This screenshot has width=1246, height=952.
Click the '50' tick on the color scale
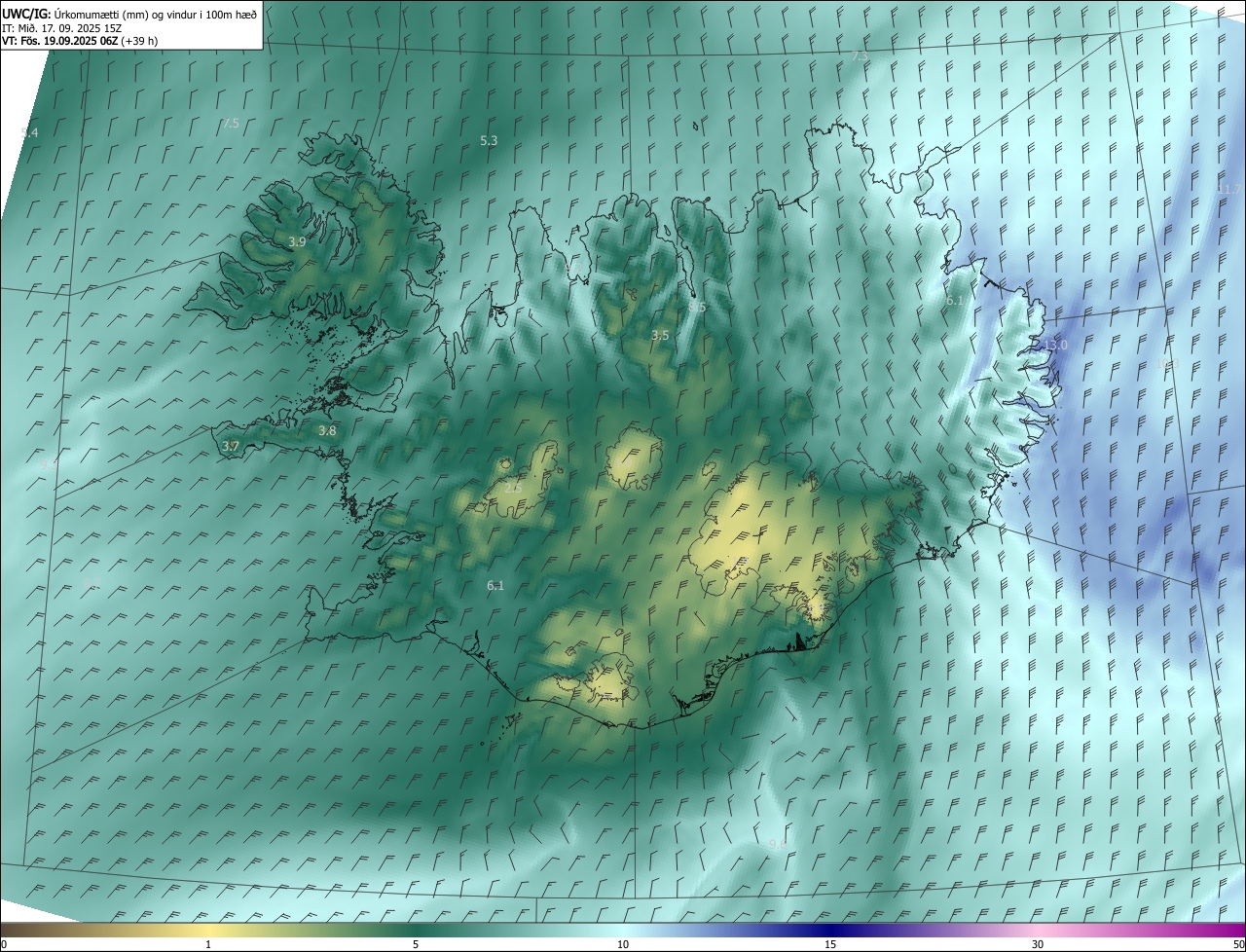(x=1238, y=944)
